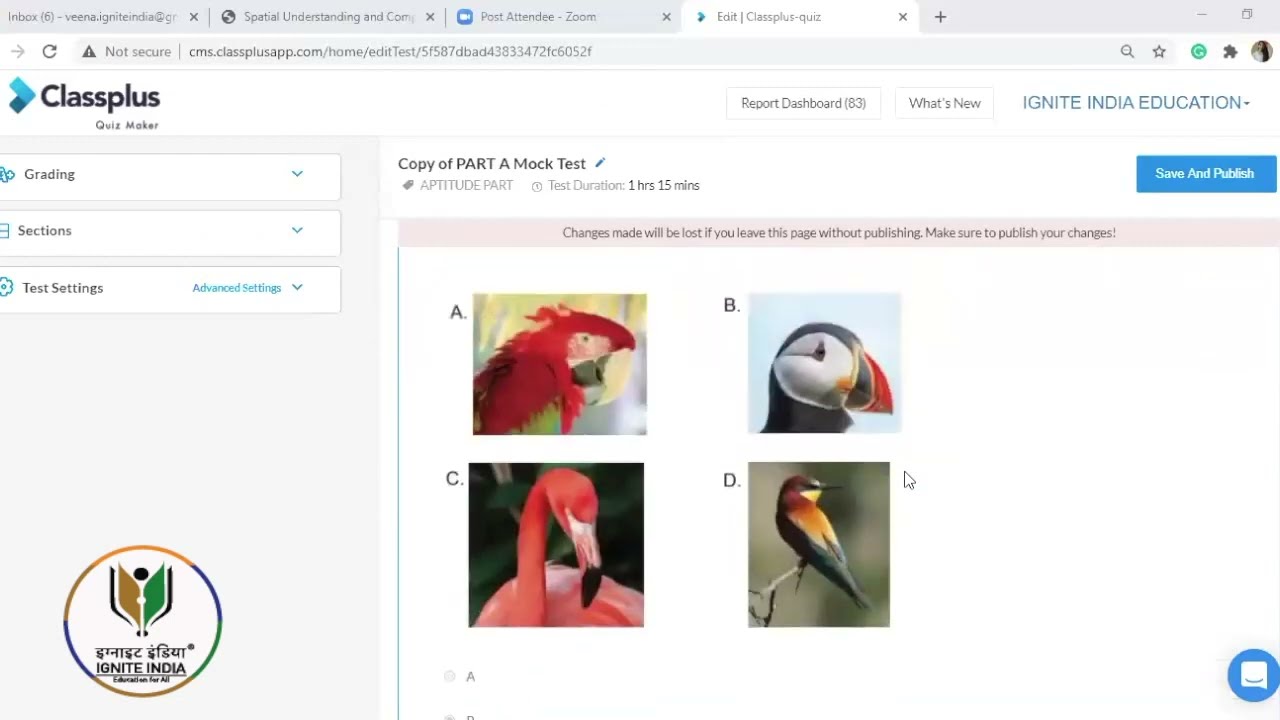This screenshot has width=1280, height=720.
Task: Click the Not secure warning icon
Action: pyautogui.click(x=89, y=51)
